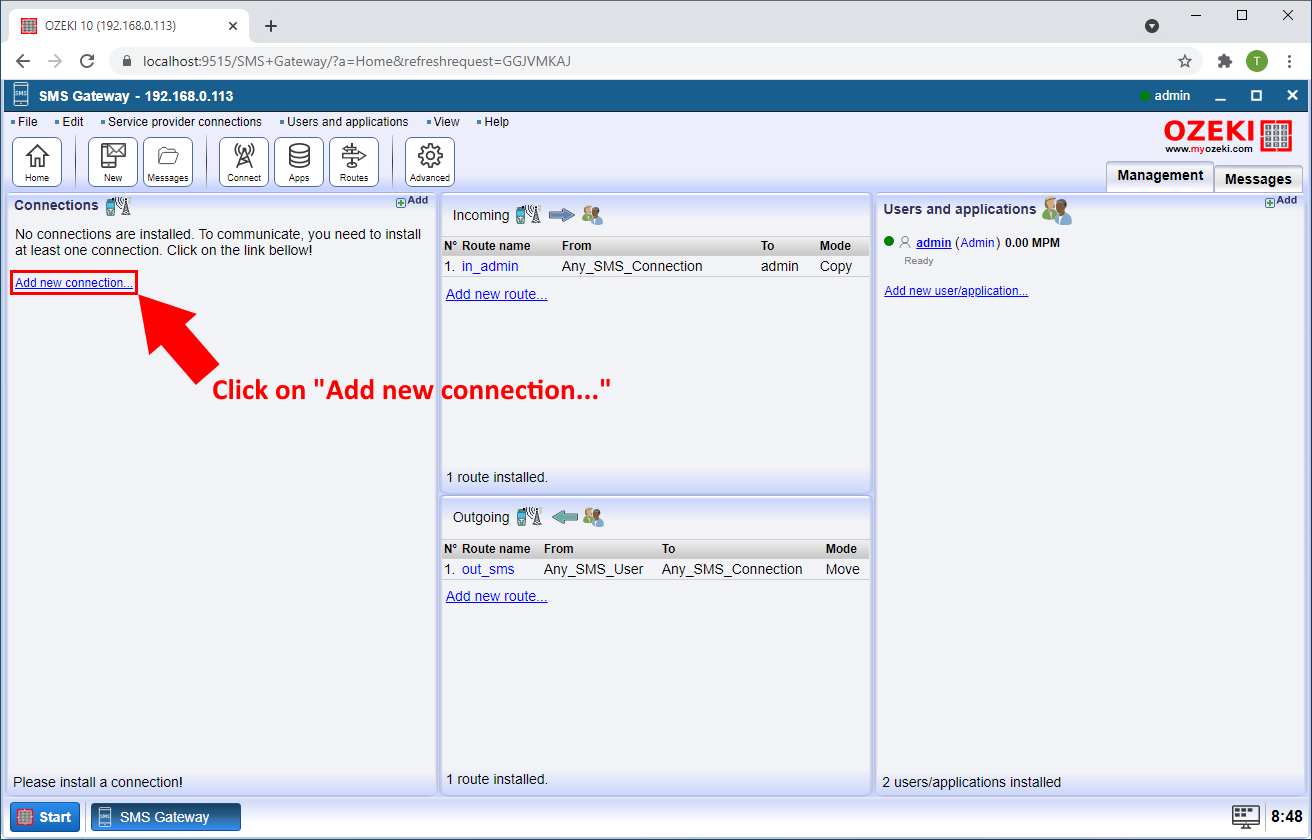This screenshot has width=1312, height=840.
Task: Click the www.myozeki.com link
Action: click(x=1208, y=149)
